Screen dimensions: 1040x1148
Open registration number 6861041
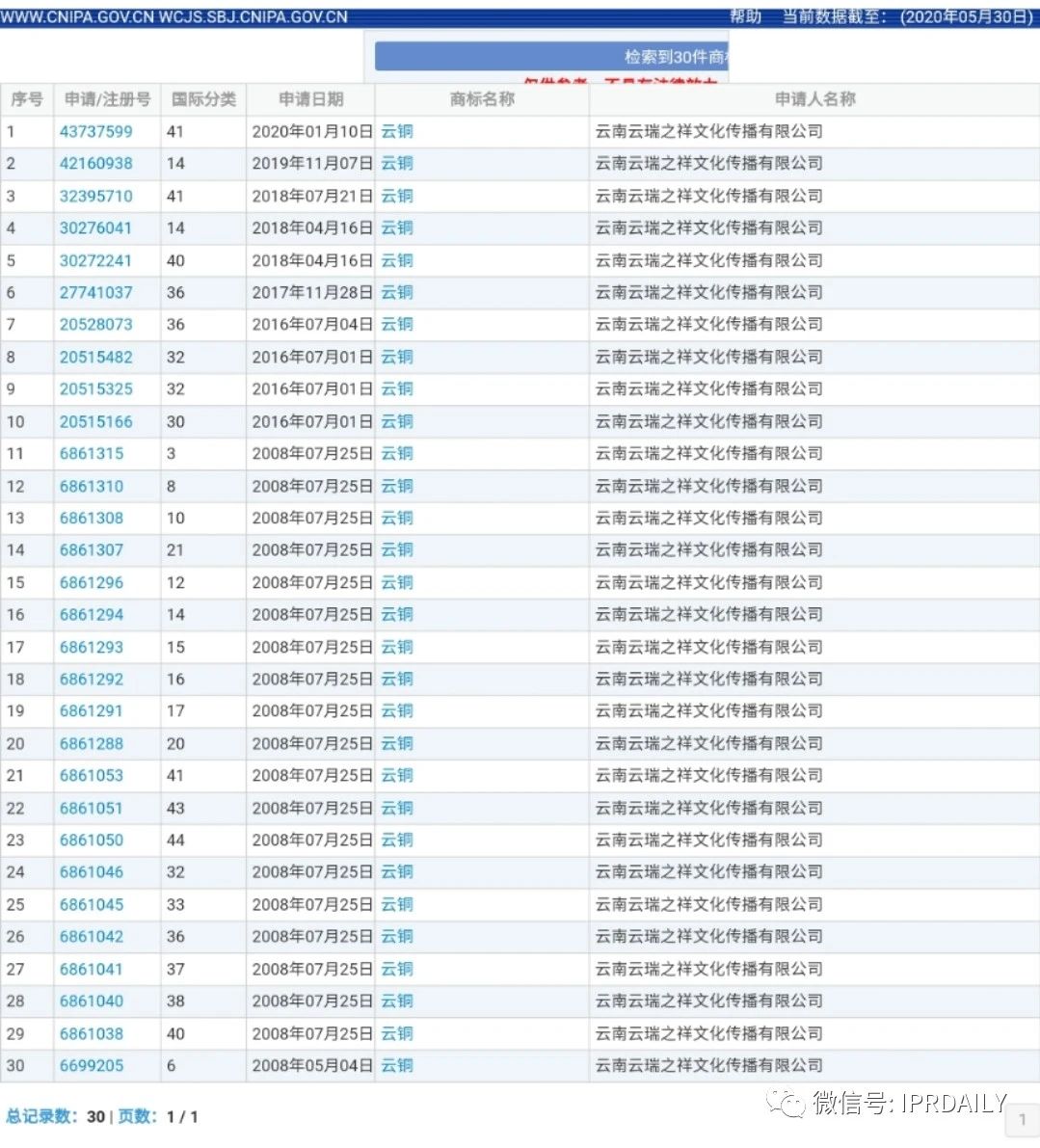coord(92,970)
